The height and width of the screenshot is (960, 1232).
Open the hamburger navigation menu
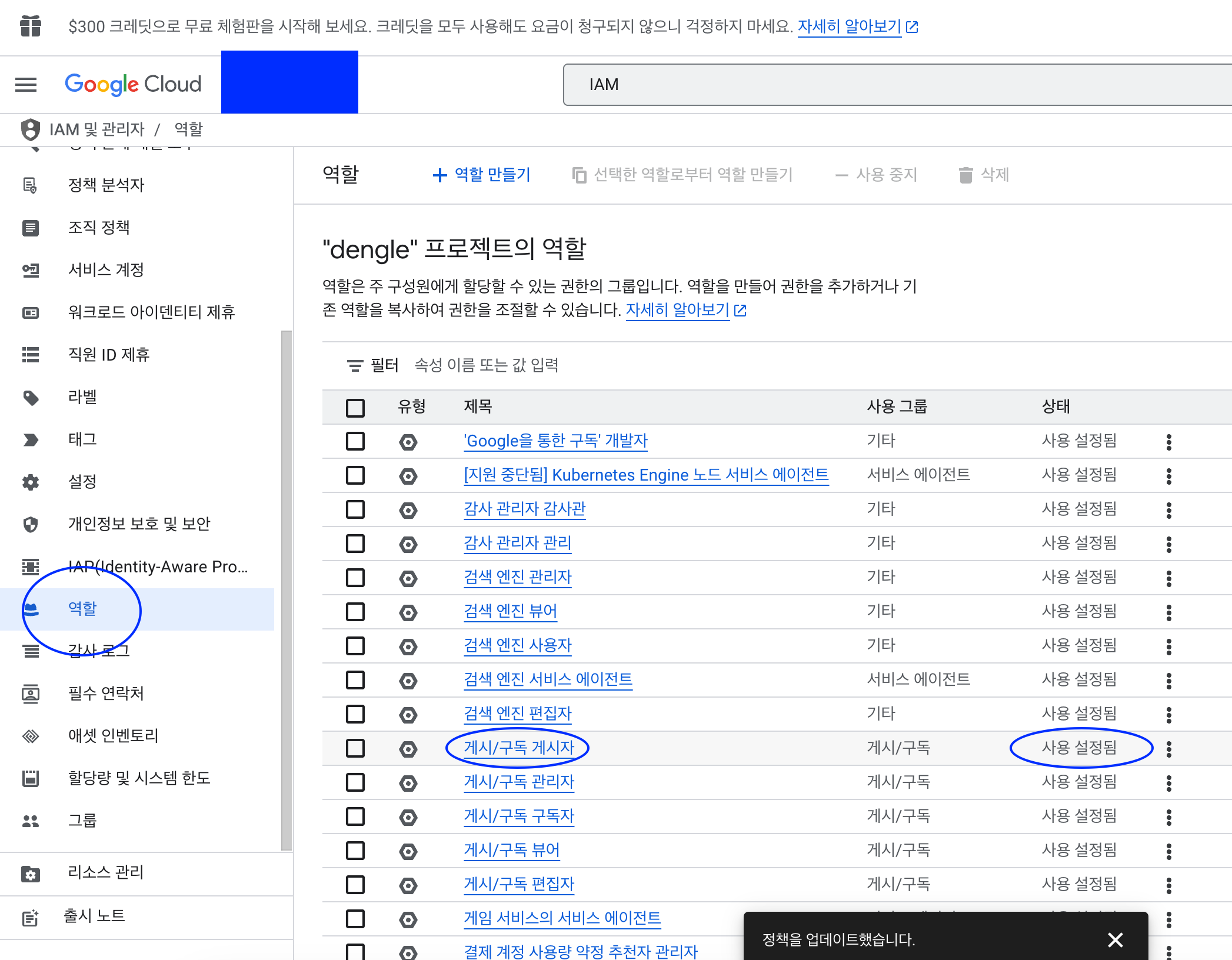[26, 85]
